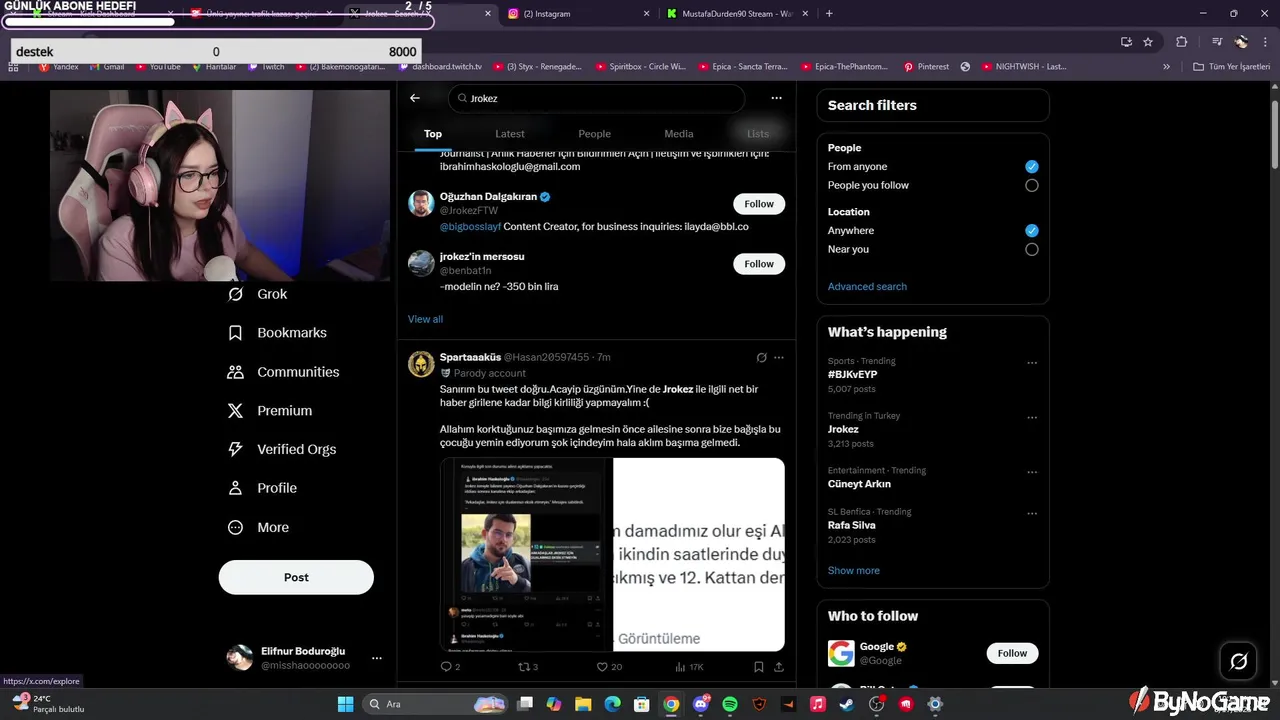This screenshot has width=1280, height=720.
Task: Open the 'Tüm Yer İşaretleri' bookmarks folder
Action: tap(1231, 67)
